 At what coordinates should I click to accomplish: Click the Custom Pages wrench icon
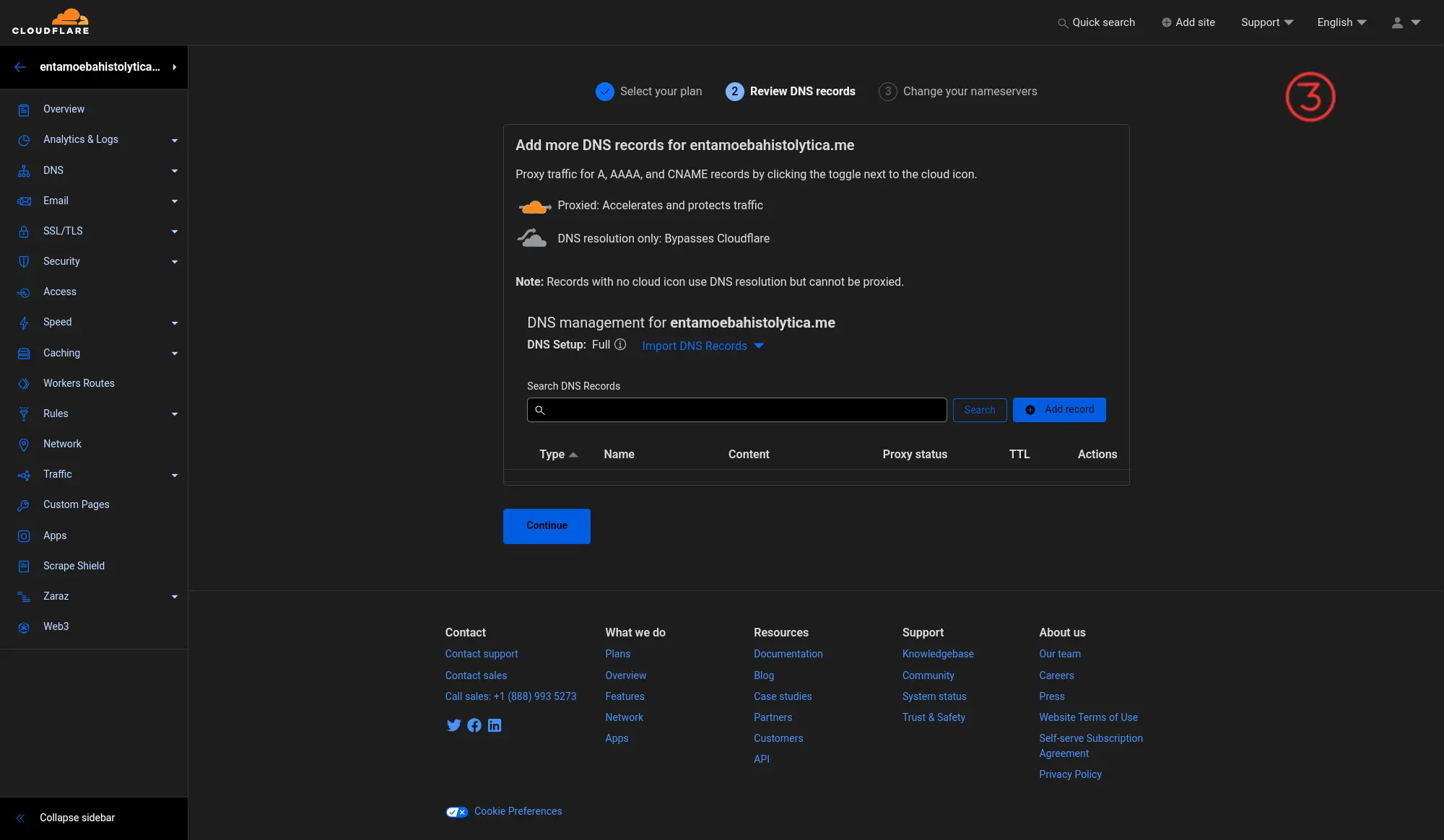[24, 505]
